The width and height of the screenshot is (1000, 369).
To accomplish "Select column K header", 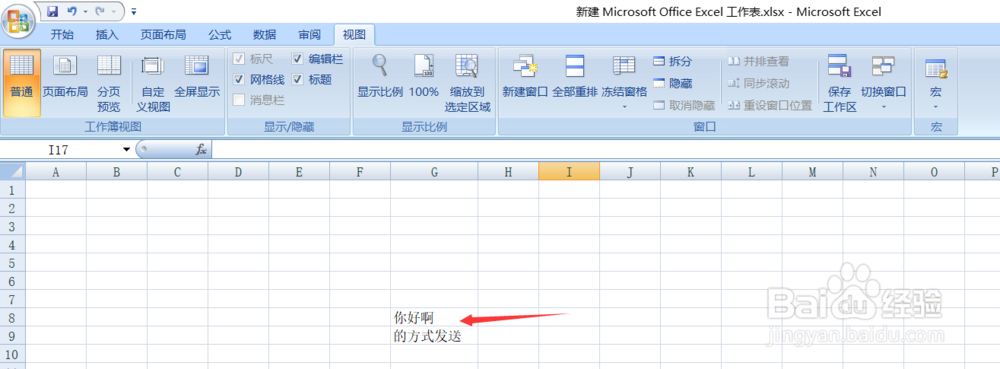I will coord(691,172).
